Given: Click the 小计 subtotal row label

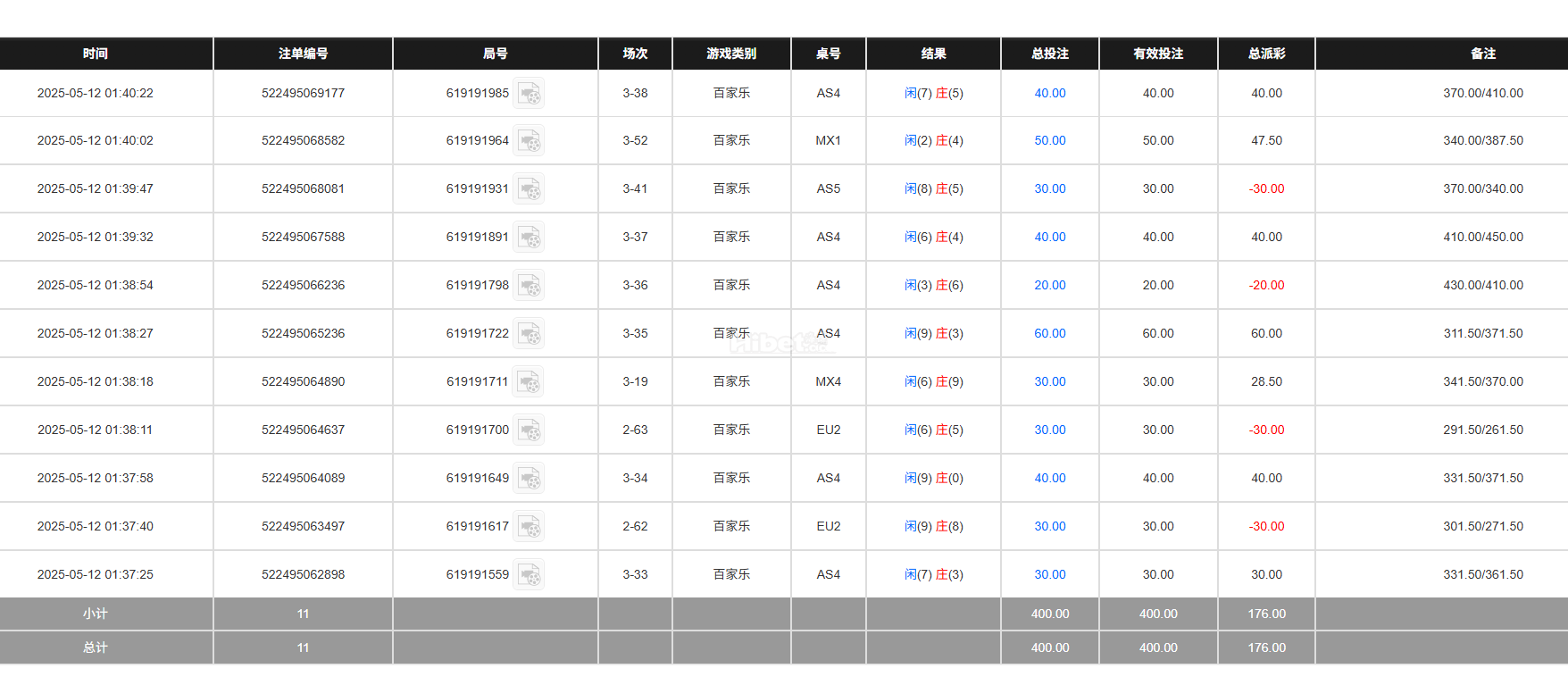Looking at the screenshot, I should (x=96, y=614).
